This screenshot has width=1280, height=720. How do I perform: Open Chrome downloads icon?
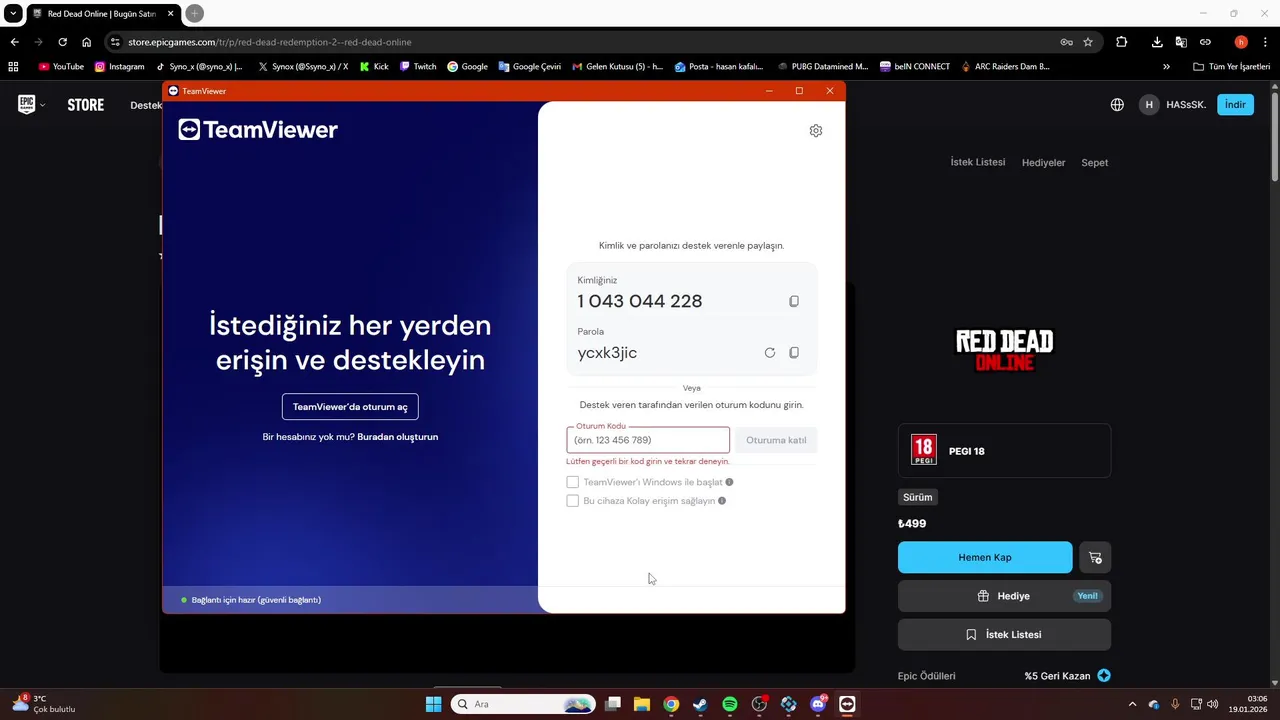(1157, 42)
